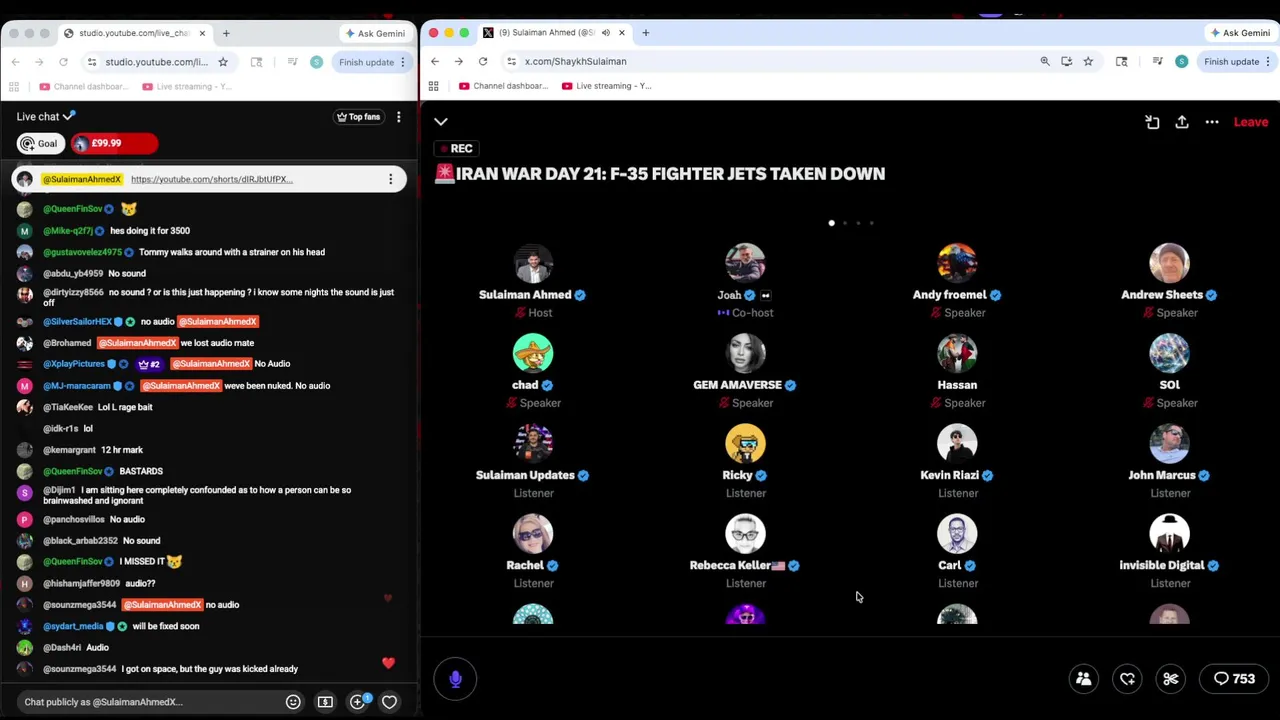Click chad speaker avatar
Viewport: 1280px width, 720px height.
[533, 353]
